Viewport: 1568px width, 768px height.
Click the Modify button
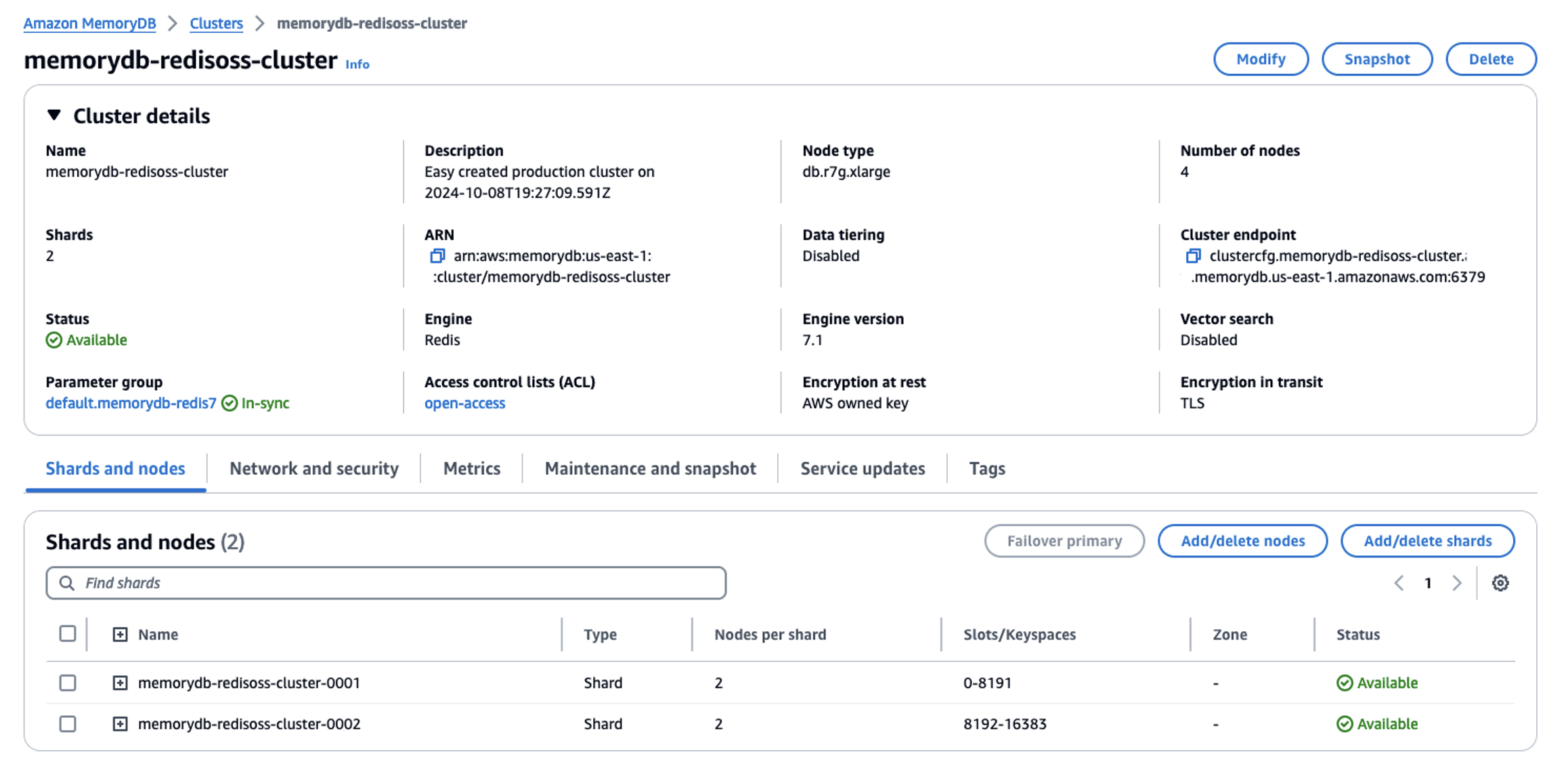coord(1260,59)
